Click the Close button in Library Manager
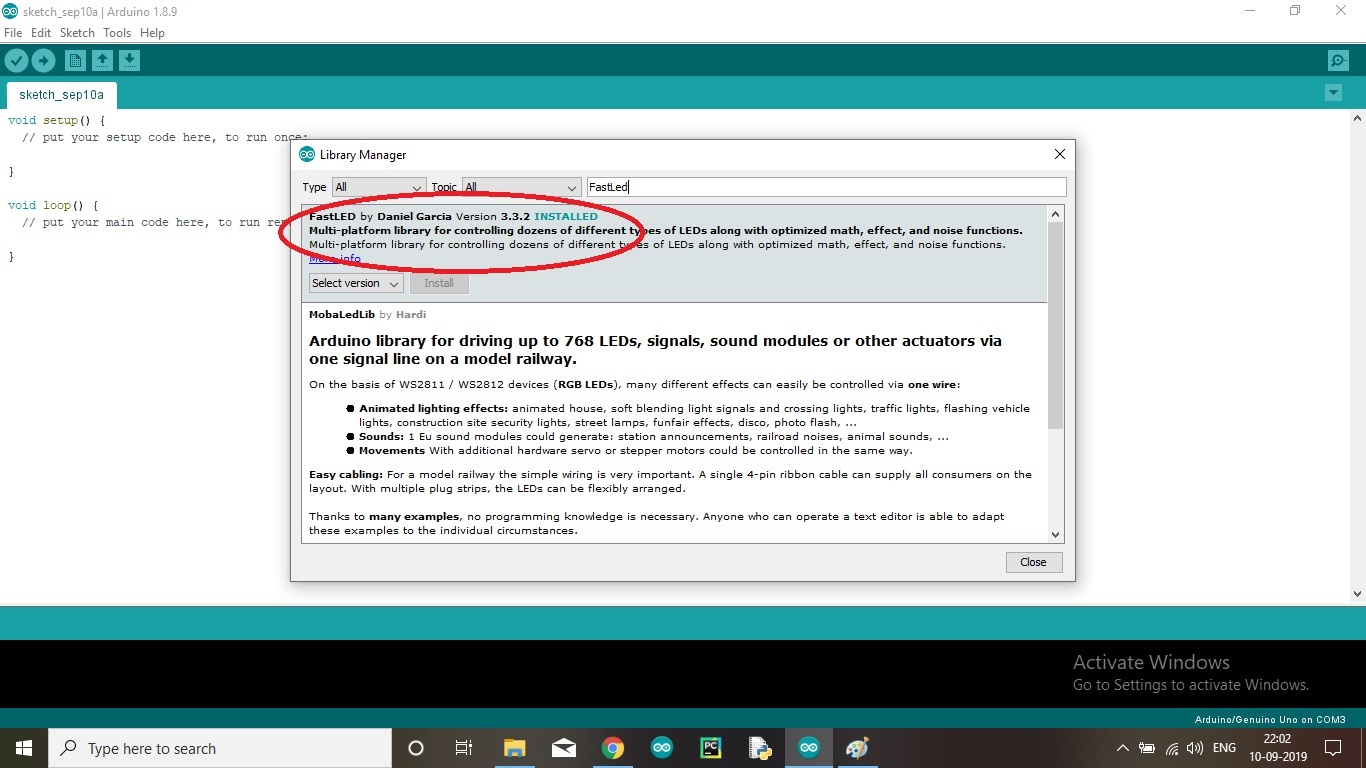The height and width of the screenshot is (768, 1366). tap(1033, 562)
